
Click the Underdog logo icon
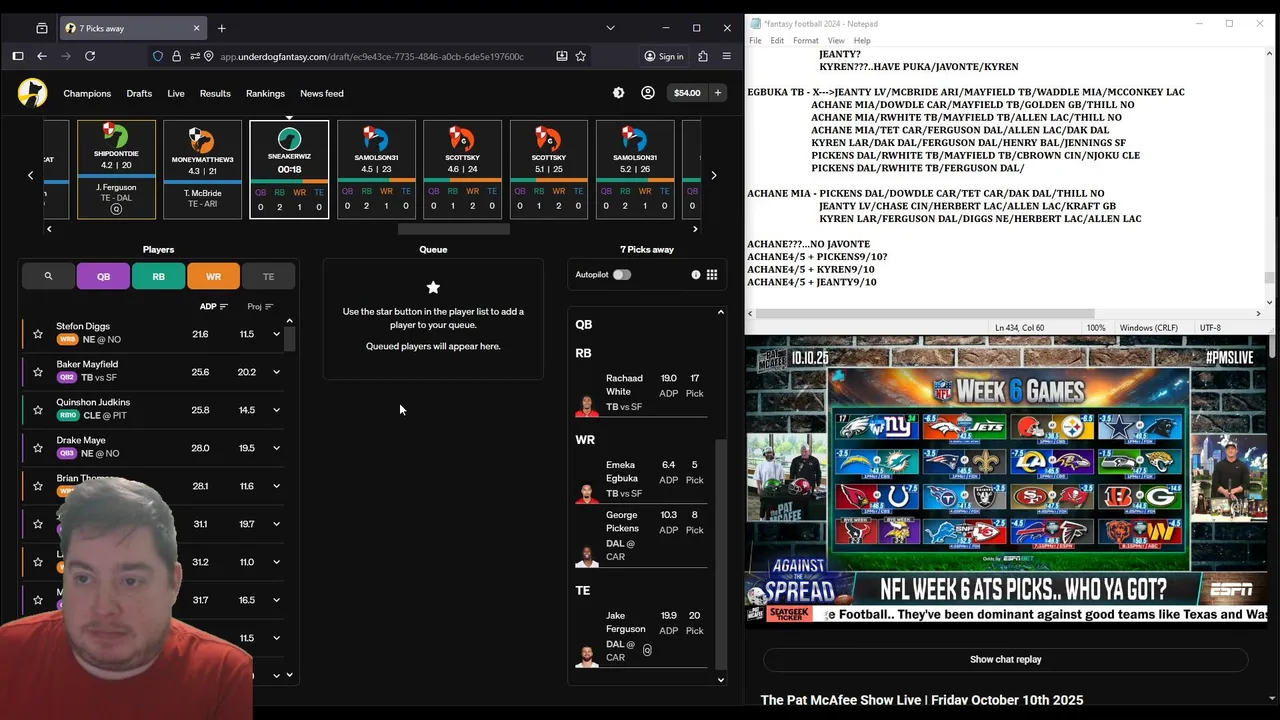[x=32, y=93]
